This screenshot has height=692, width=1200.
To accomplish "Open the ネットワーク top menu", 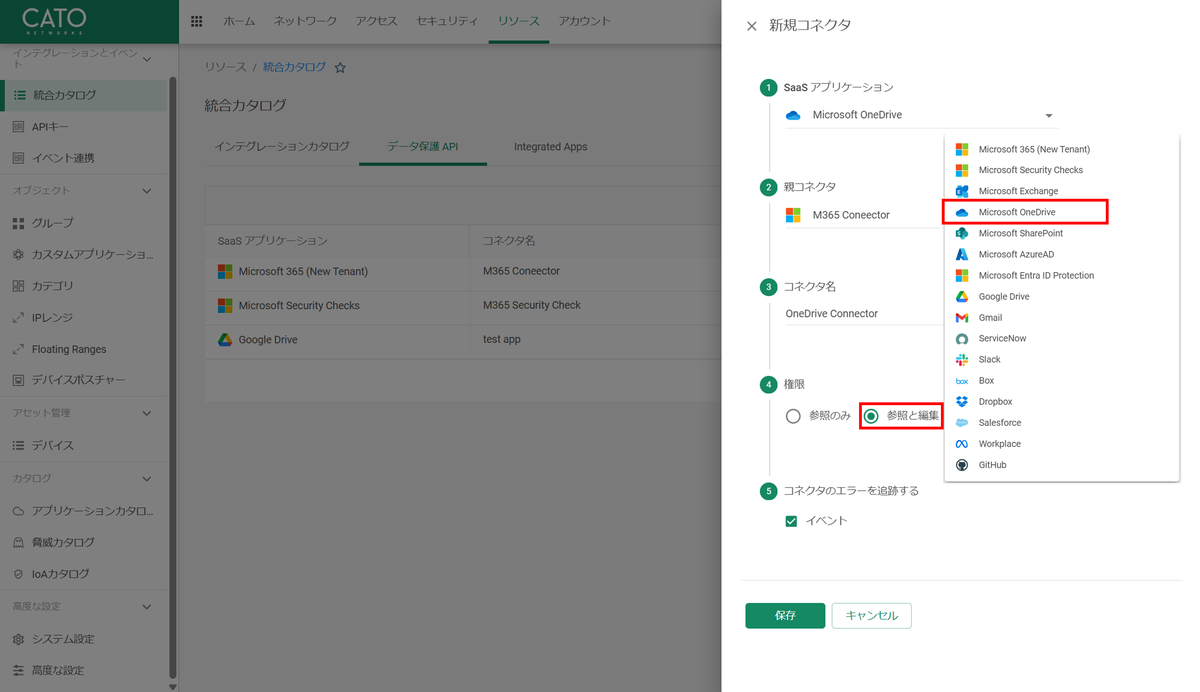I will tap(305, 21).
